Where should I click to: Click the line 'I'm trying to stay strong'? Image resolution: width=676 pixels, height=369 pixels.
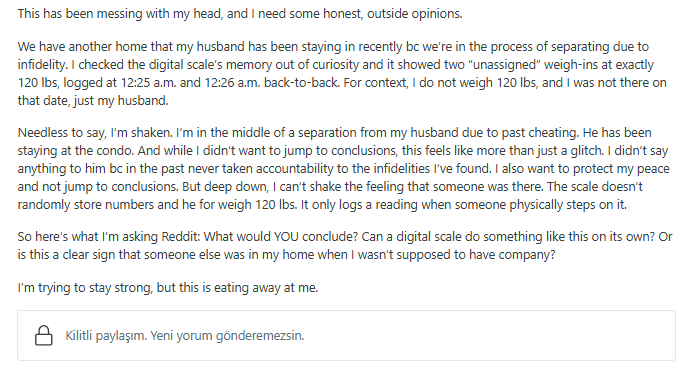168,288
